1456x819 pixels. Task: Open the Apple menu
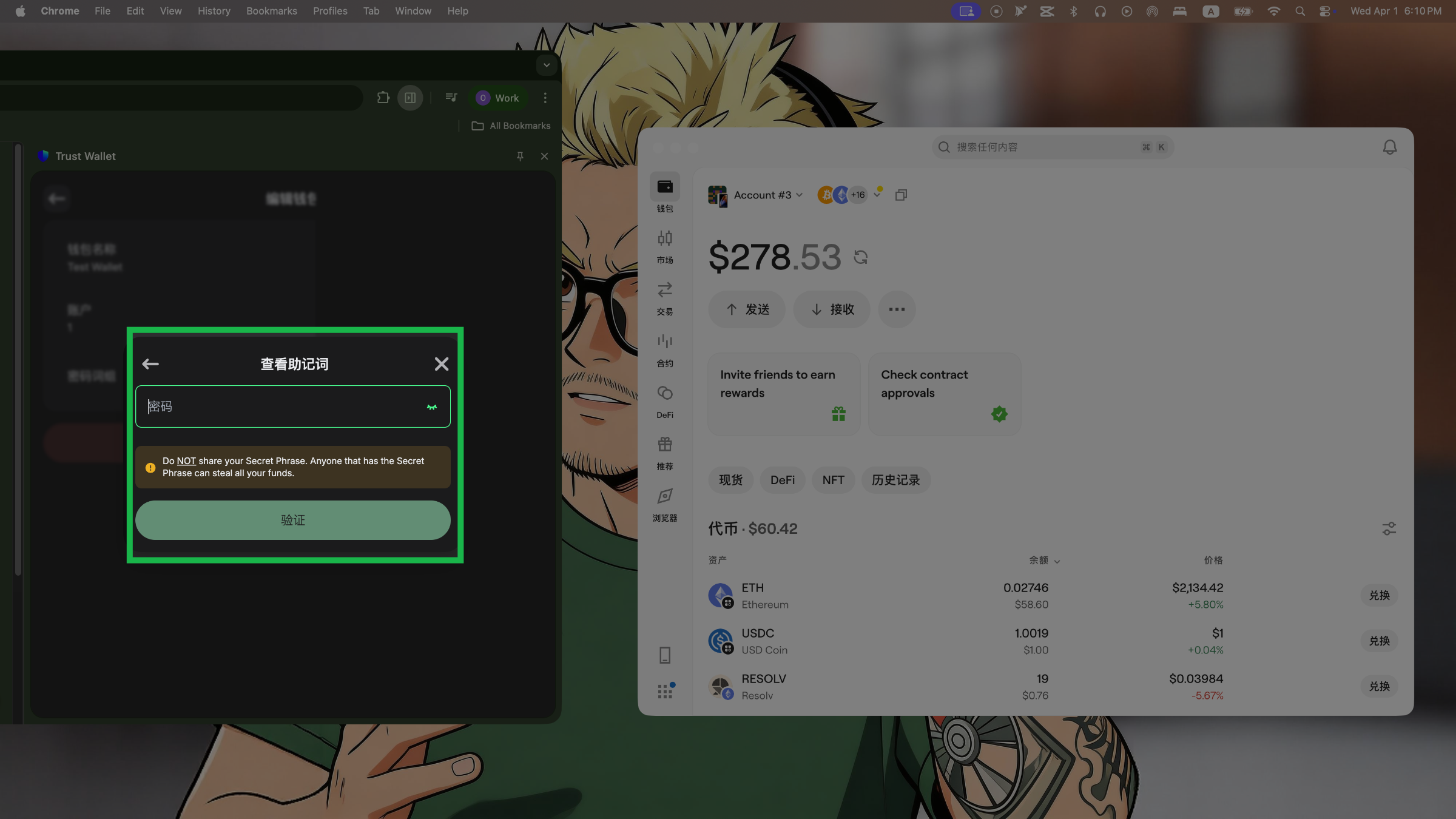pyautogui.click(x=20, y=11)
